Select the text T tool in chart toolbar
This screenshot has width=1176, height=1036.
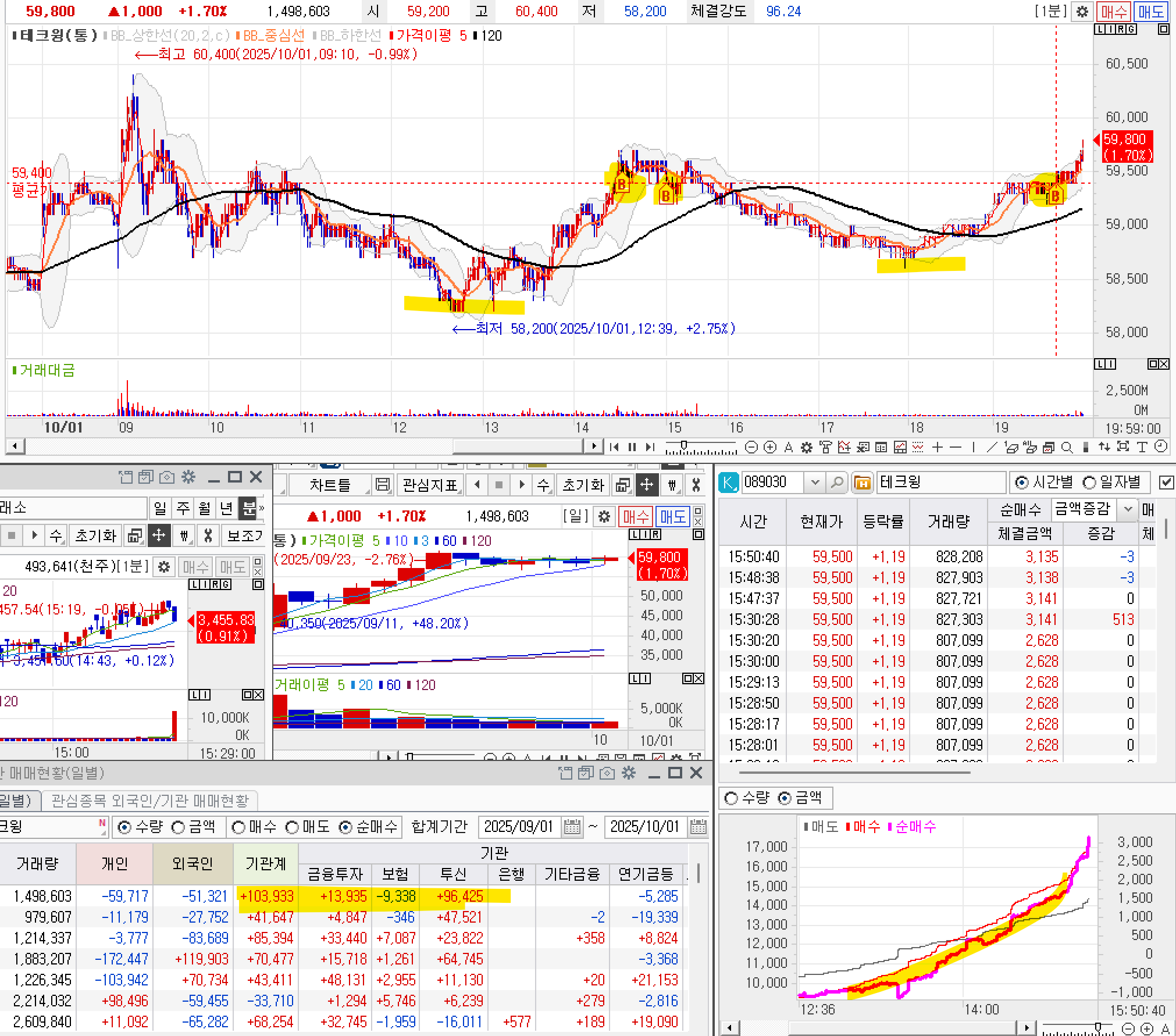(x=1142, y=447)
